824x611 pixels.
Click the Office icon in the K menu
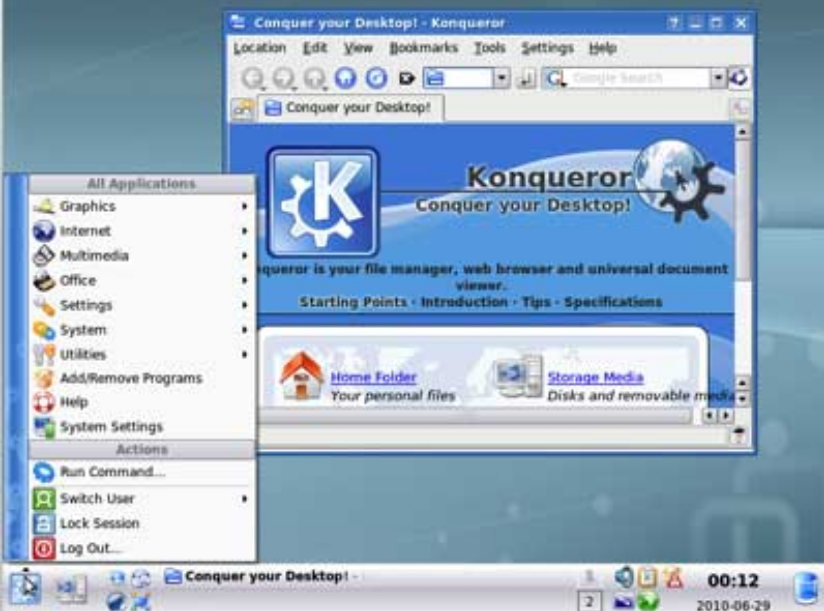44,281
